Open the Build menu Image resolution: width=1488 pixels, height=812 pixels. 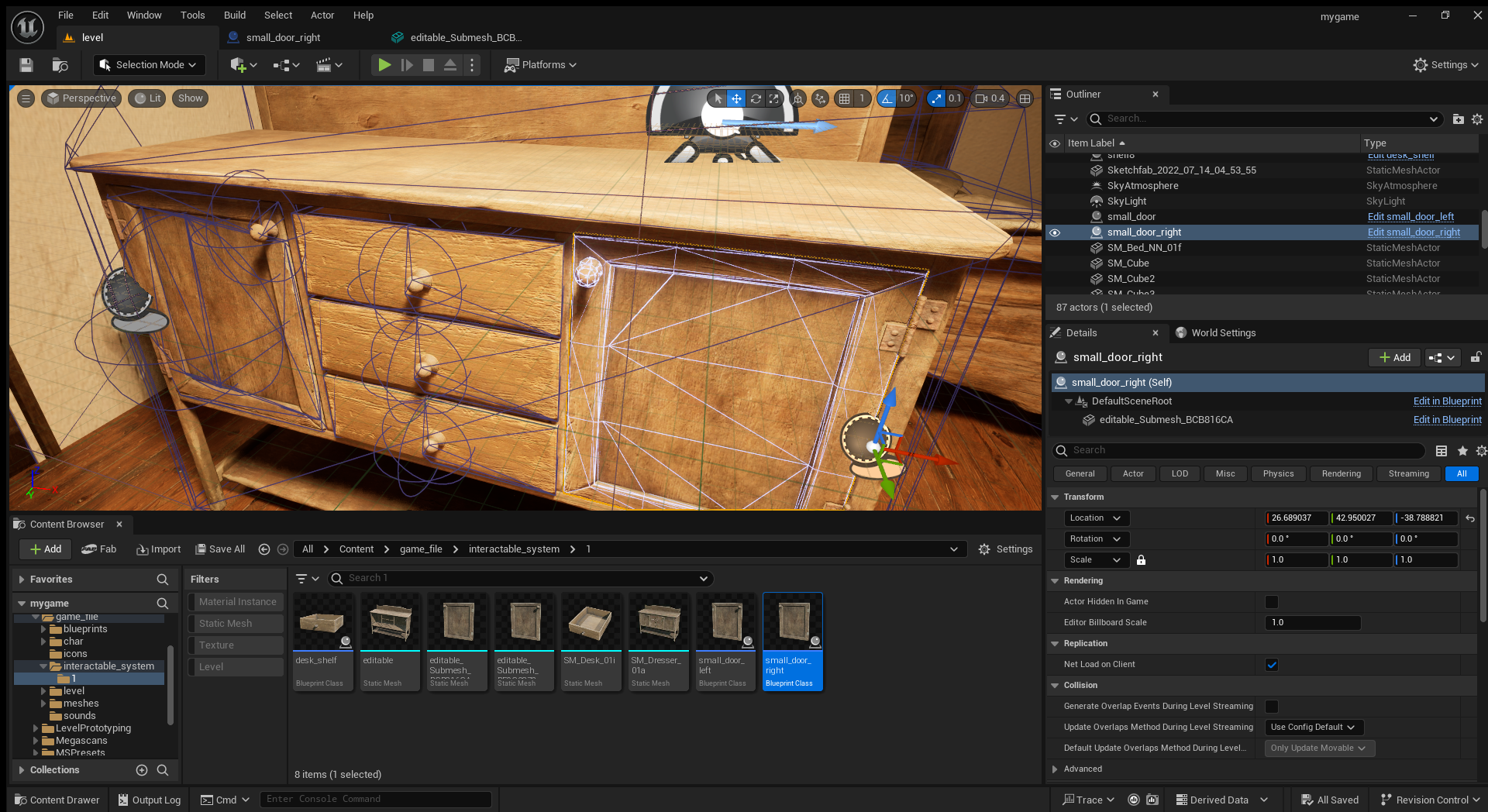pyautogui.click(x=234, y=15)
